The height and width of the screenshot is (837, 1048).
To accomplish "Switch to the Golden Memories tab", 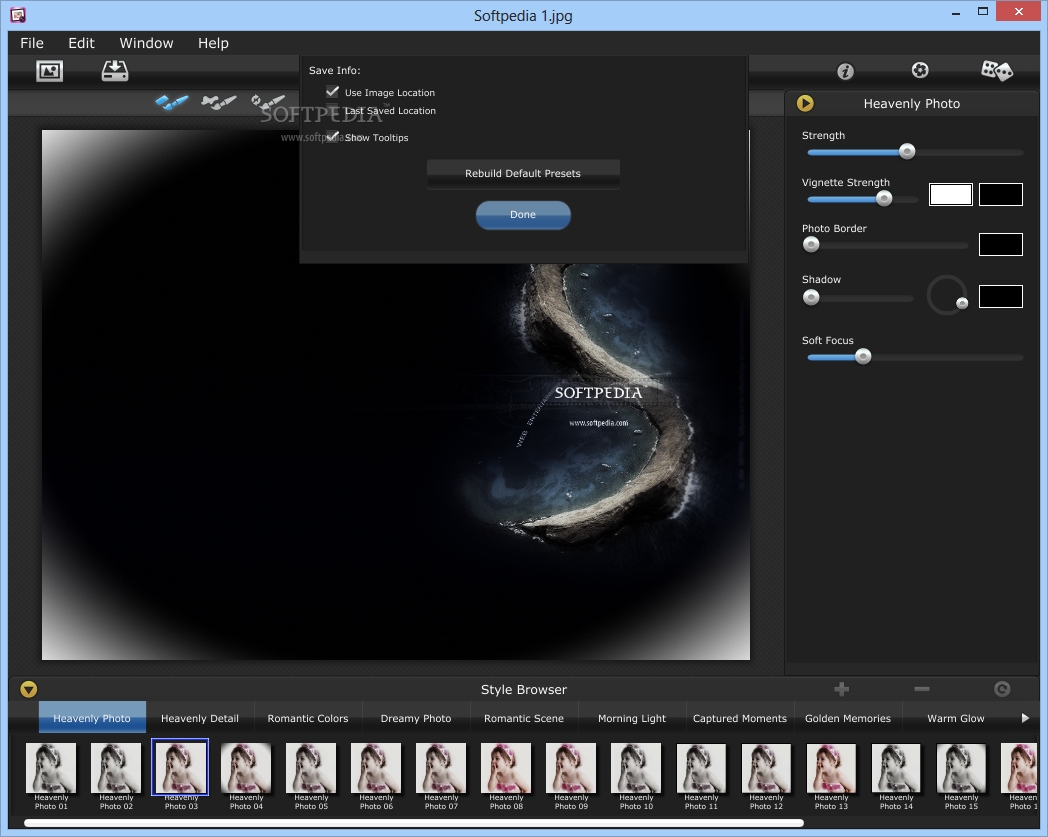I will pos(847,718).
